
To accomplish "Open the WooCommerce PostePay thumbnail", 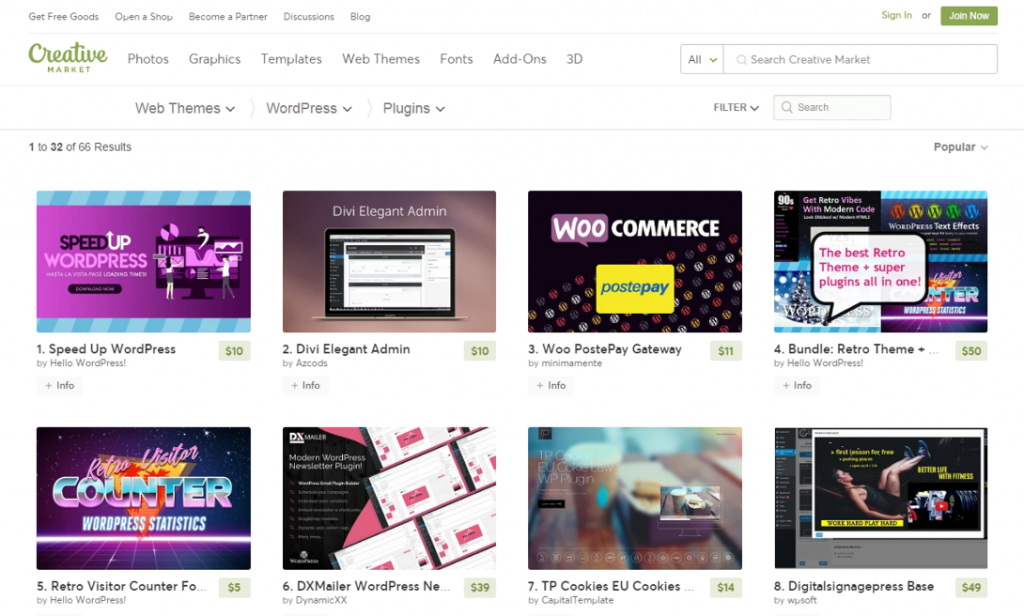I will [635, 261].
